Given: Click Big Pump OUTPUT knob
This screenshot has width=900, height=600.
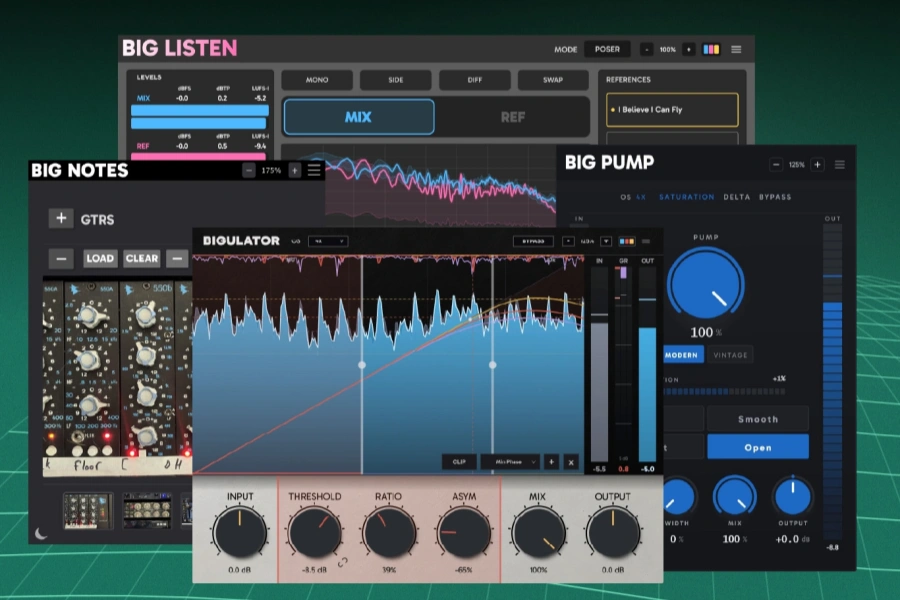Looking at the screenshot, I should point(793,497).
